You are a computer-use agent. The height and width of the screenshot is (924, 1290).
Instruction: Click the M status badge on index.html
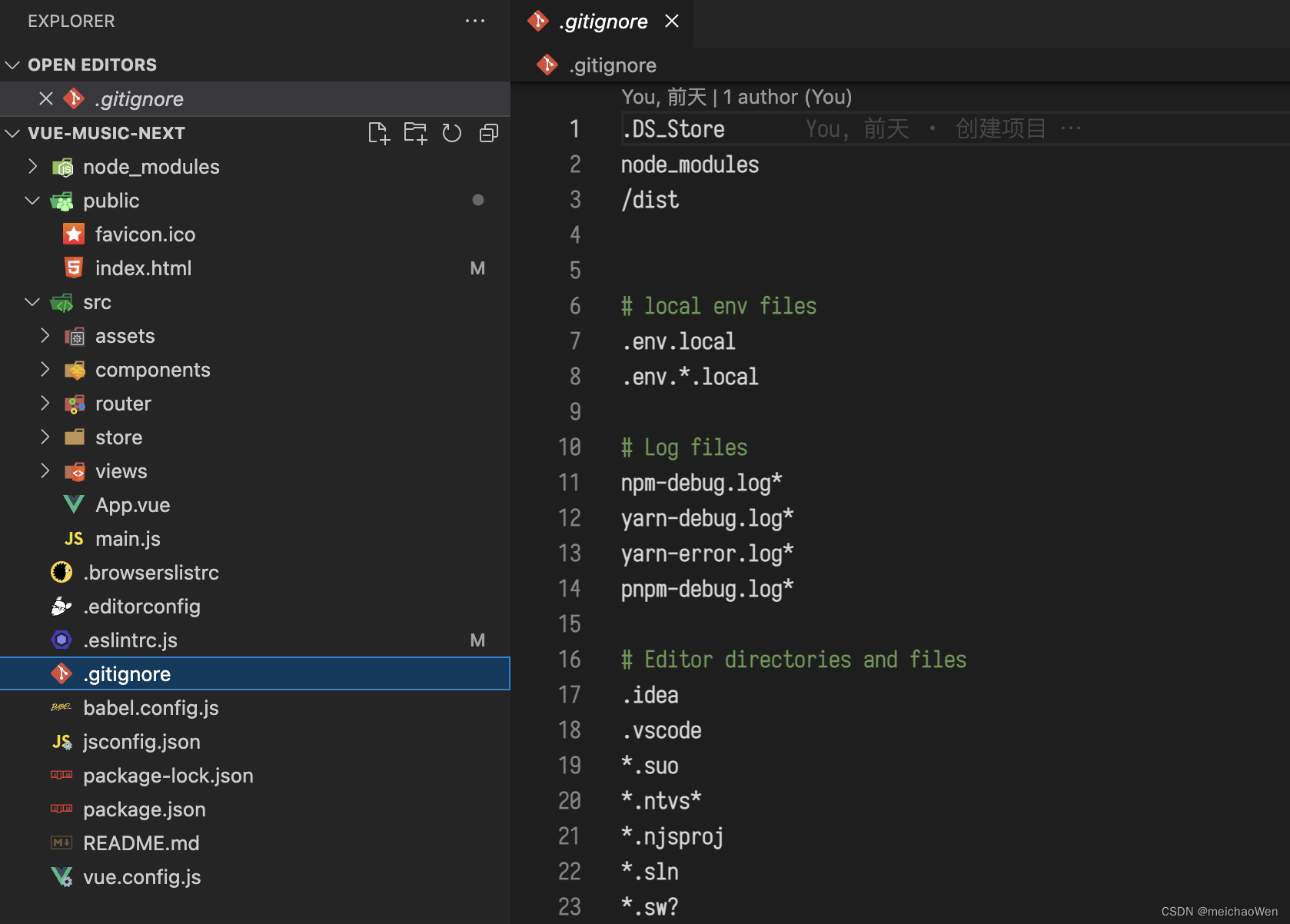pyautogui.click(x=477, y=268)
